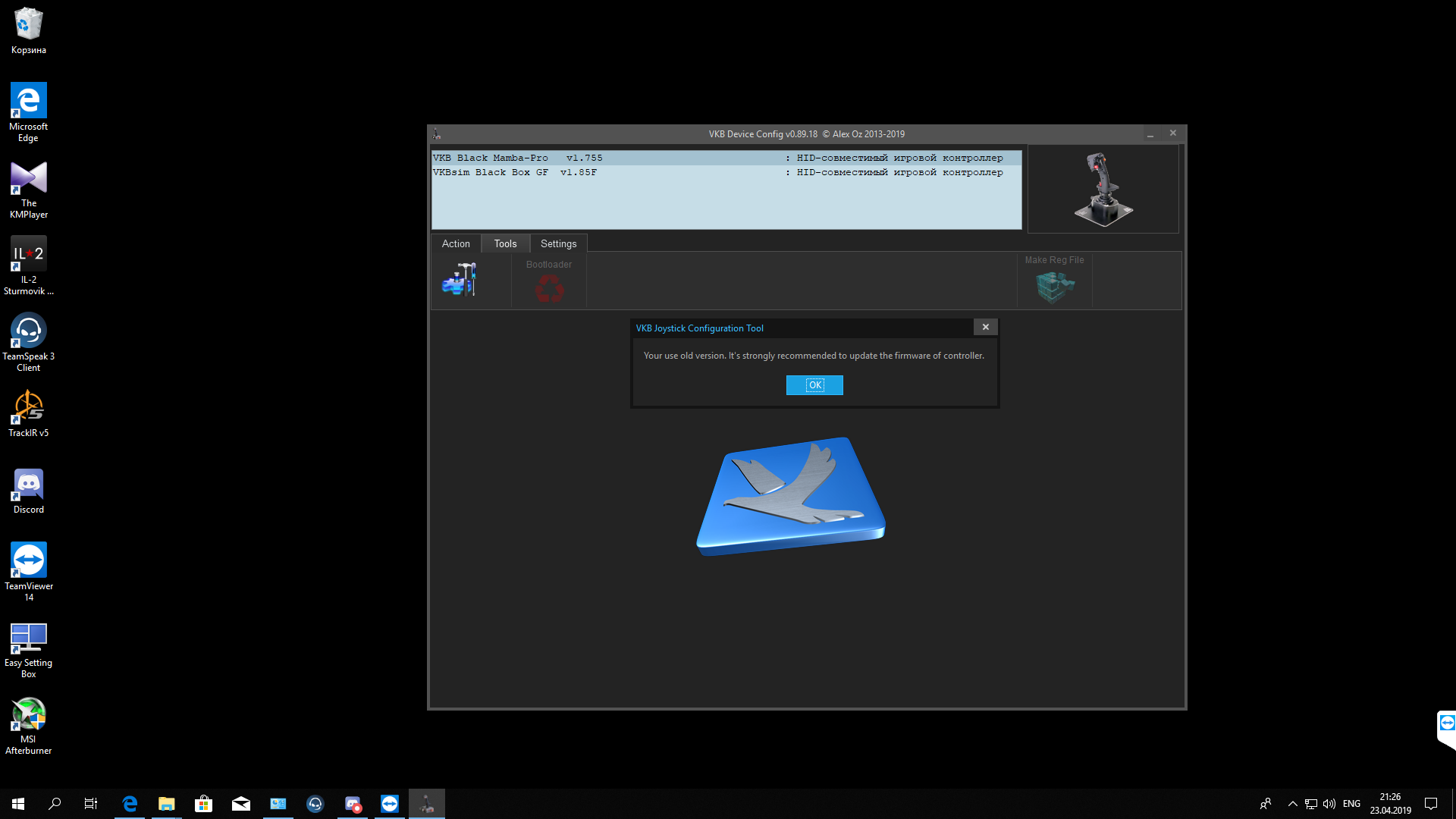This screenshot has height=819, width=1456.
Task: Click the blue joystick tools icon
Action: click(460, 279)
